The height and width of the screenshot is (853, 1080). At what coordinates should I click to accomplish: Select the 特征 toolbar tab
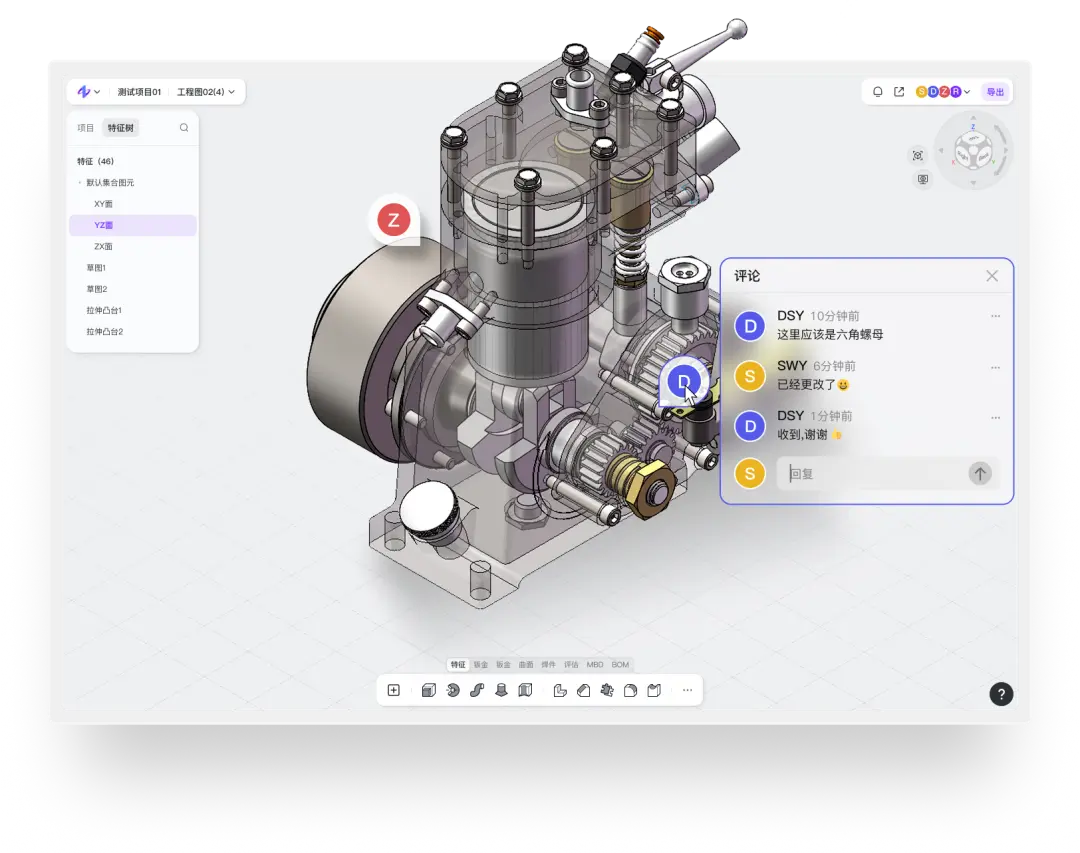(458, 665)
